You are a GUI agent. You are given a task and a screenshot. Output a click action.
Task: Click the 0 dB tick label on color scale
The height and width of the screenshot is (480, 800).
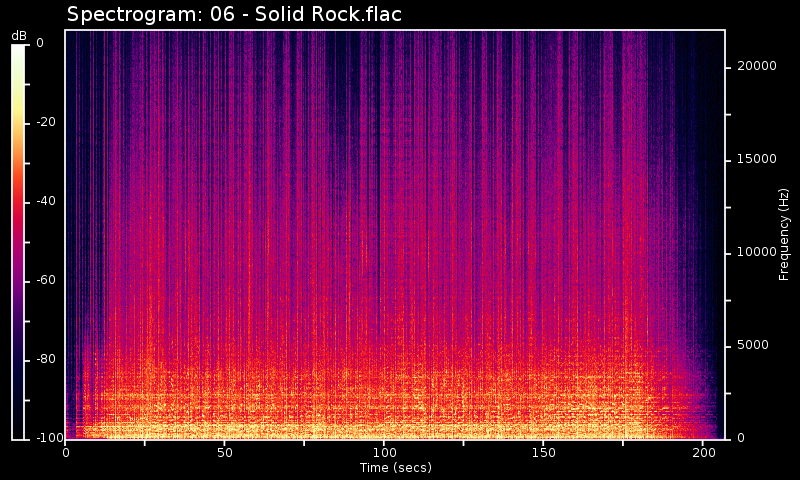(39, 43)
